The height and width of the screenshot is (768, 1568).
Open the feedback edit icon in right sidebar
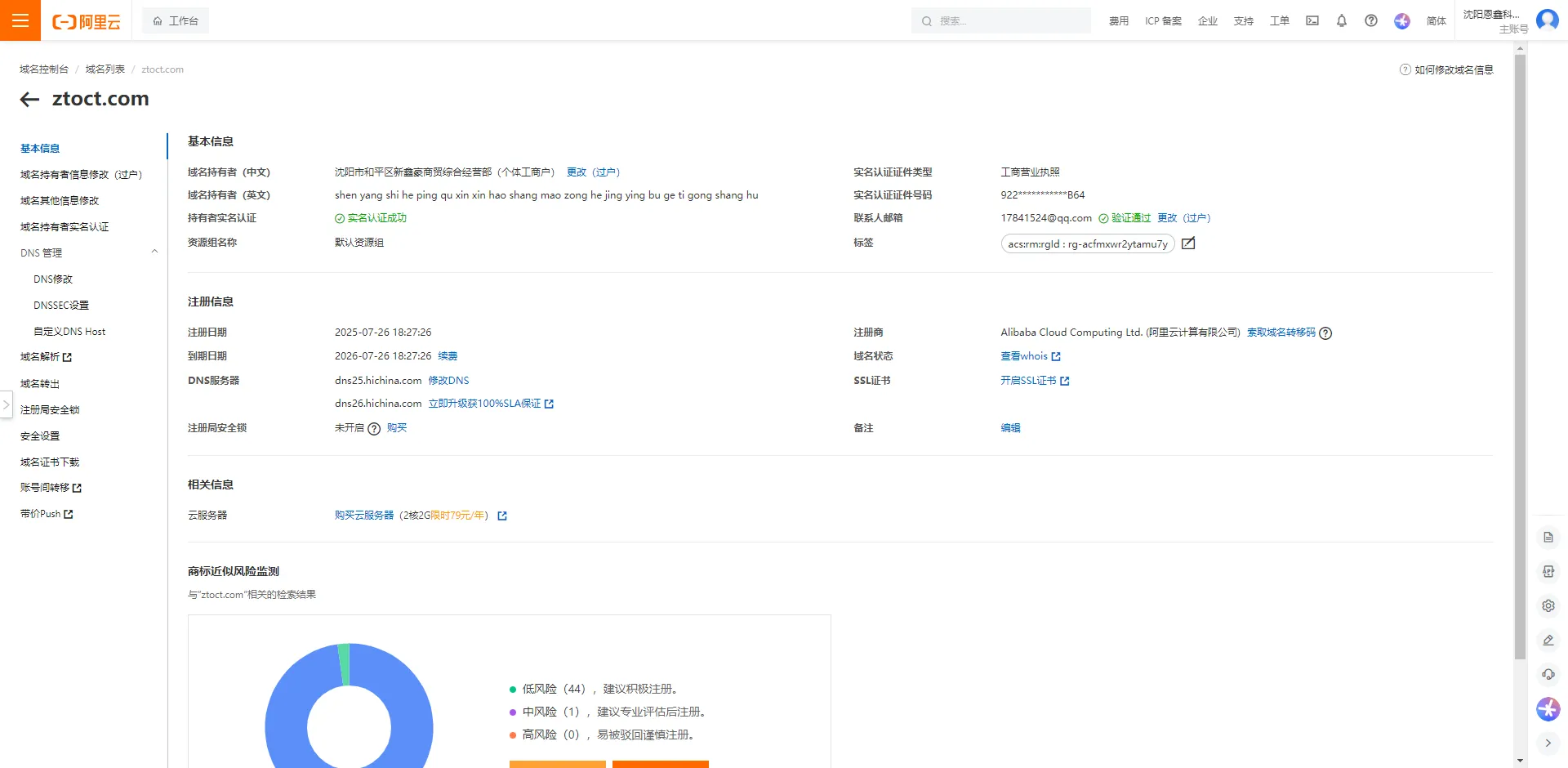tap(1548, 640)
